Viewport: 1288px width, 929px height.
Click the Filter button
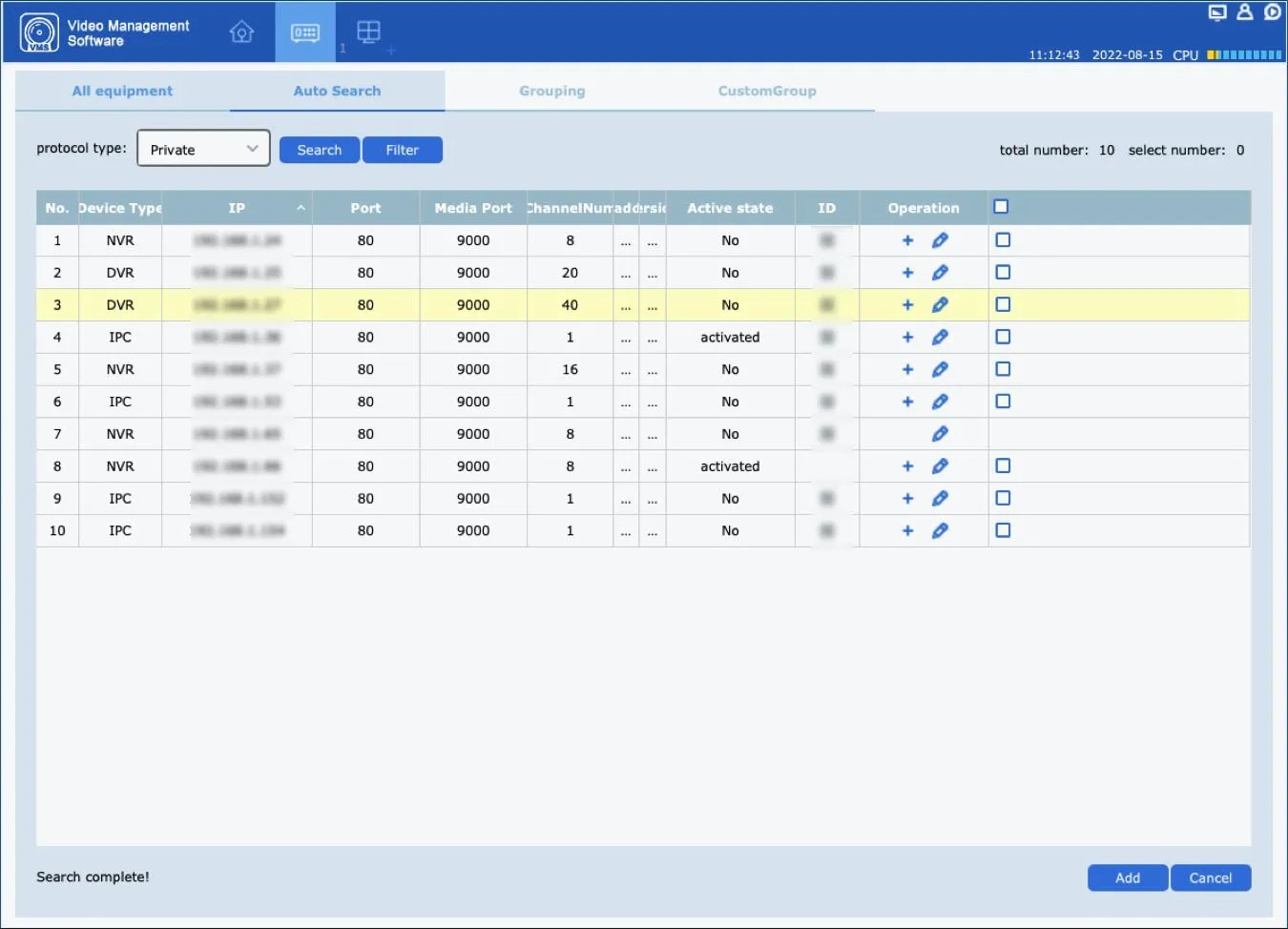click(x=402, y=150)
